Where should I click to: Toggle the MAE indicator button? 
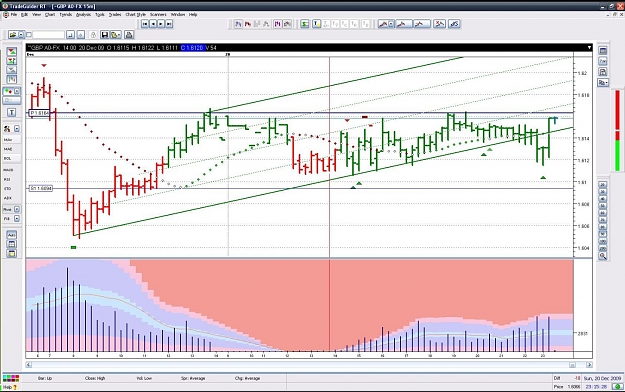coord(8,149)
